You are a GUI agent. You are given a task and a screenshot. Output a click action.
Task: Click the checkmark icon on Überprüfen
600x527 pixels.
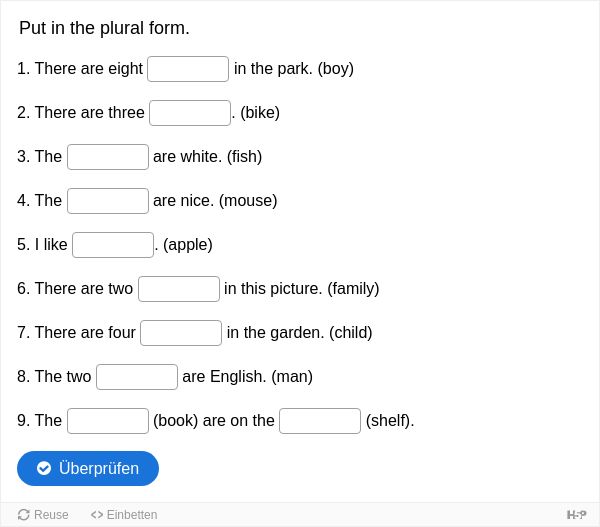point(44,468)
